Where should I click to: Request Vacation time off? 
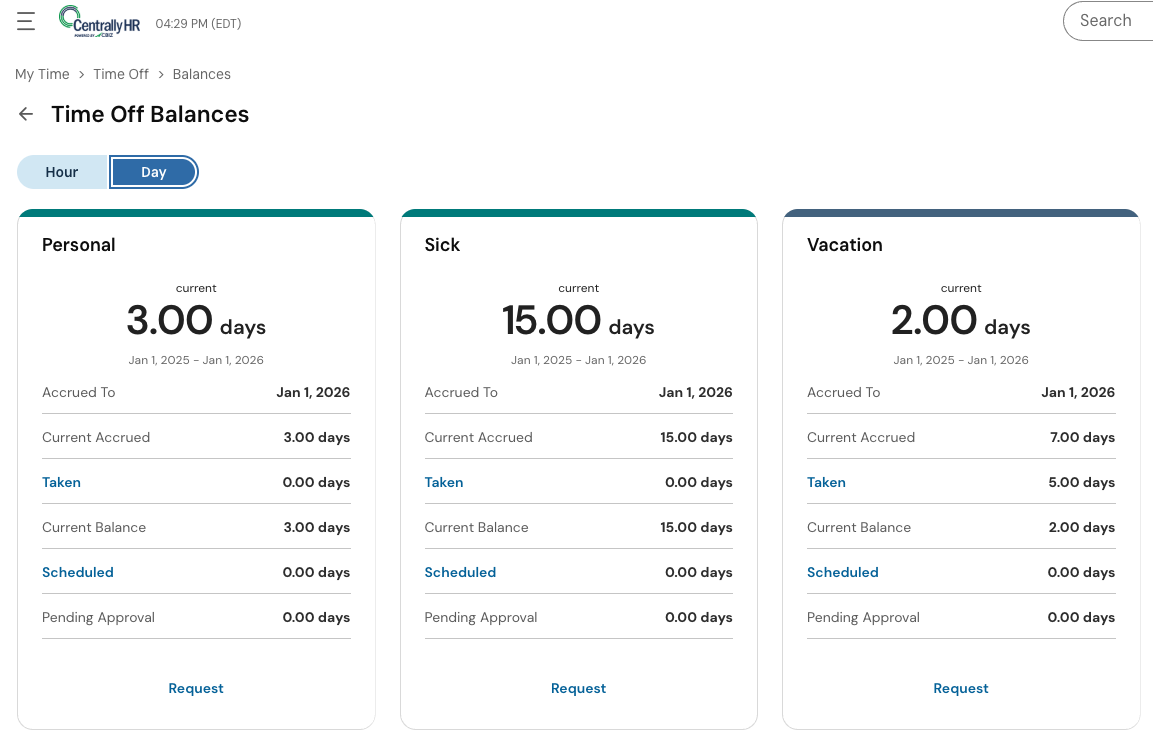[961, 688]
